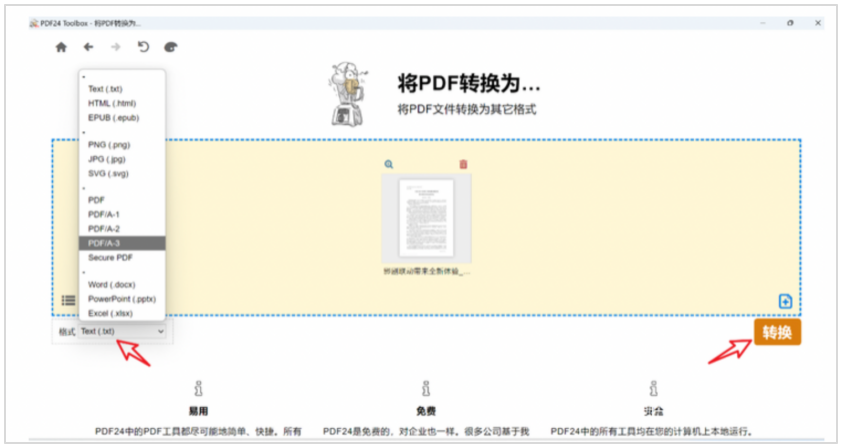Add another file with the blue plus-page icon
842x448 pixels.
785,301
